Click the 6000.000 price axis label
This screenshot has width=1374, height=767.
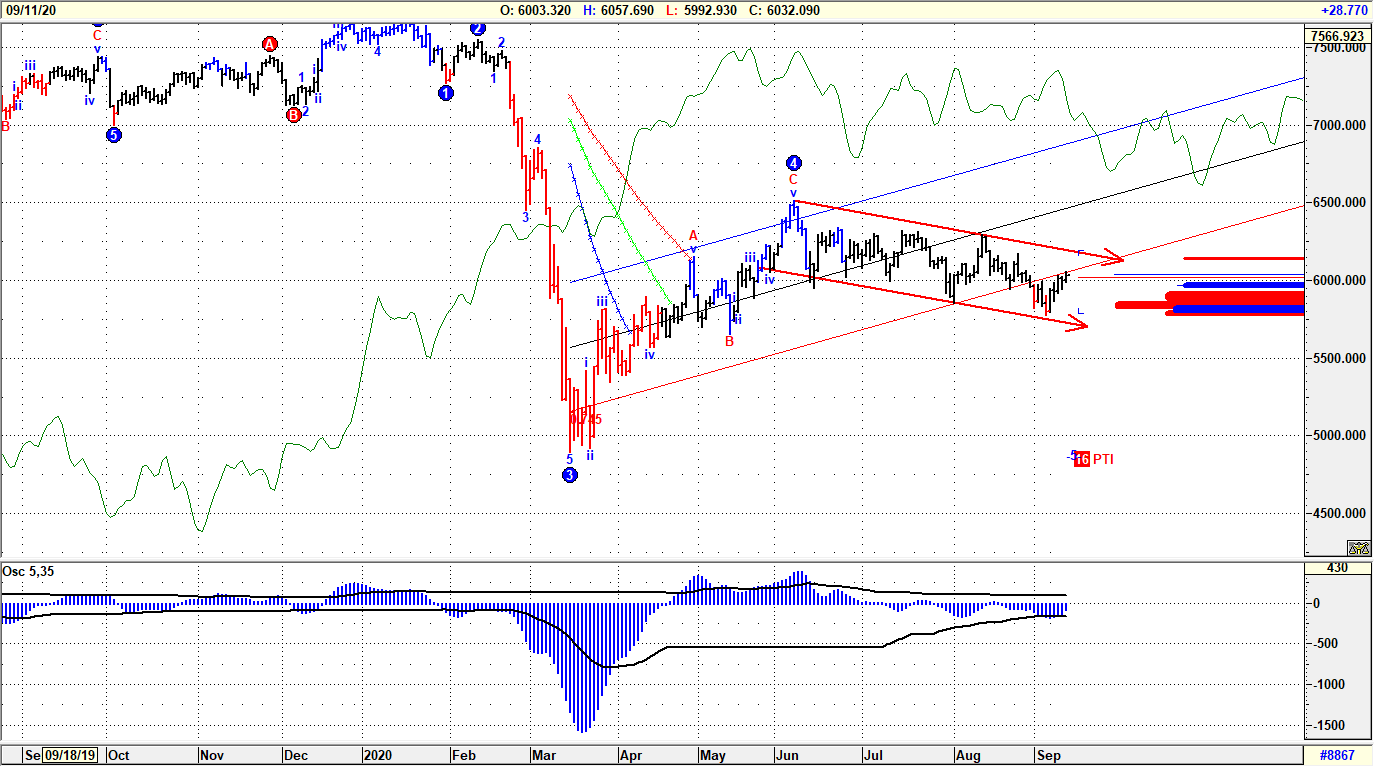tap(1339, 281)
